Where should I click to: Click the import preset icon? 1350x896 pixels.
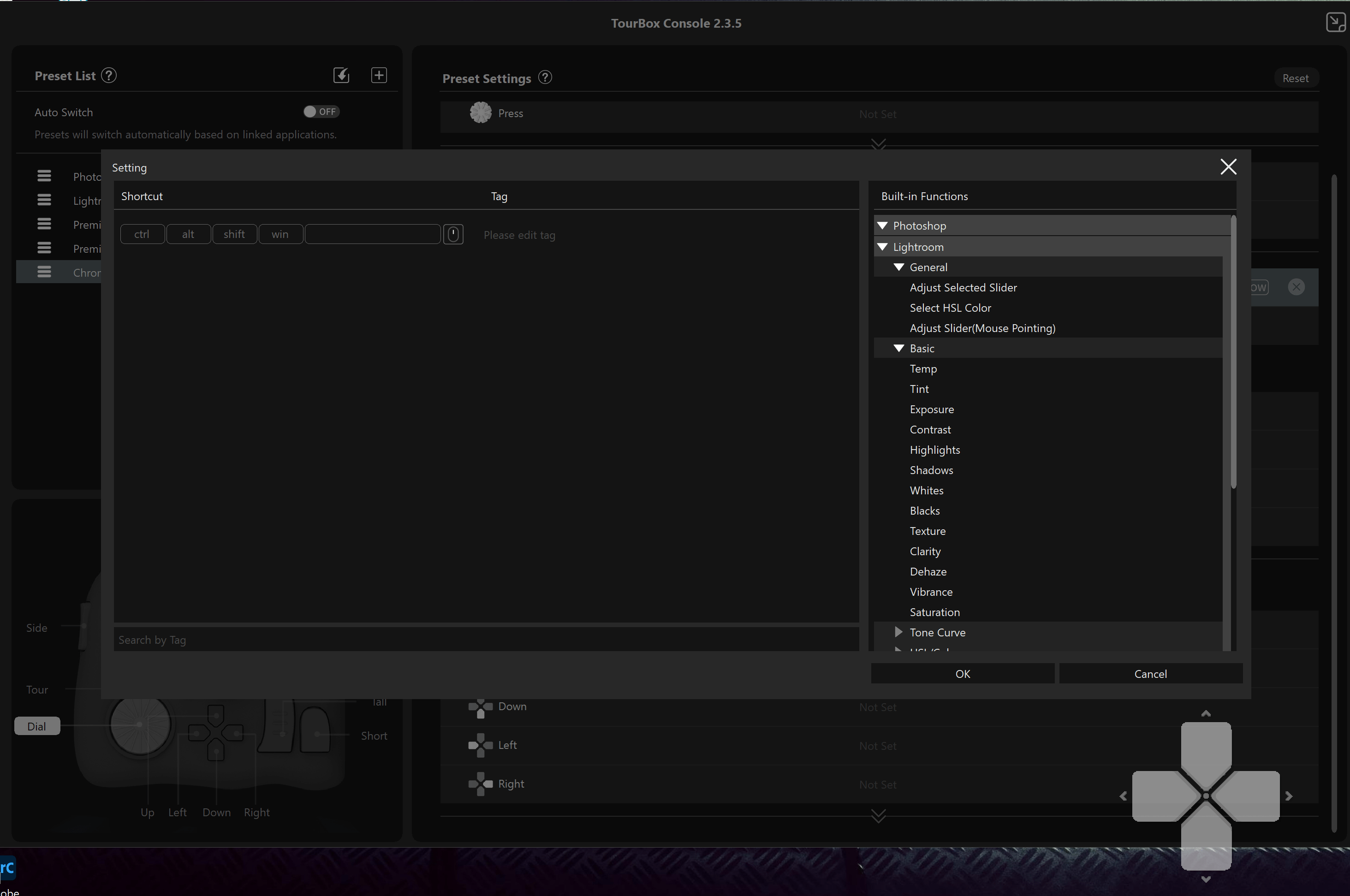341,75
